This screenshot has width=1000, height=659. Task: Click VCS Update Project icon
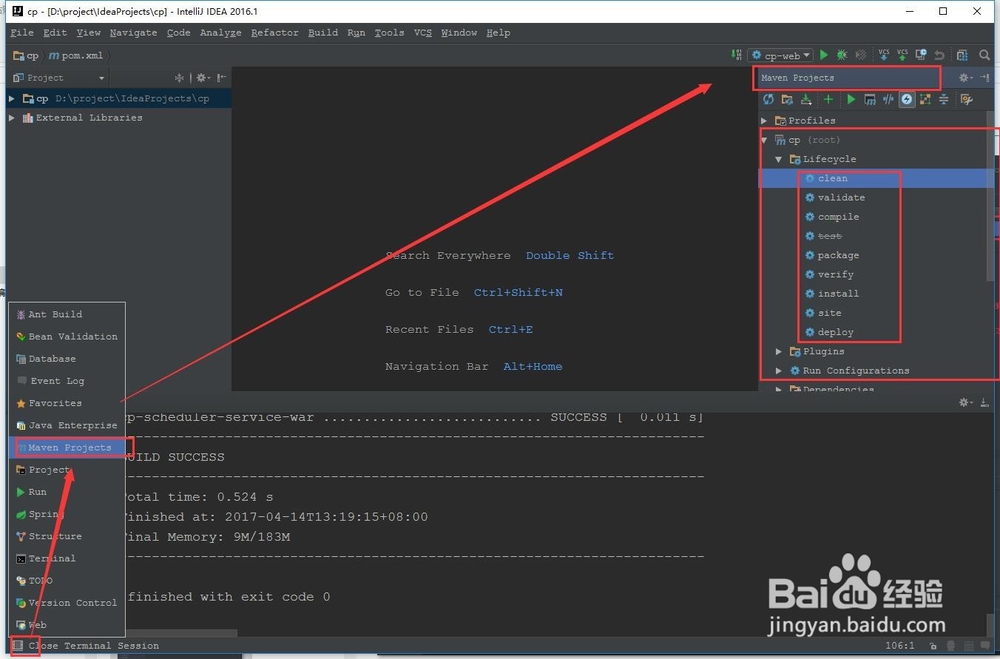pos(883,56)
